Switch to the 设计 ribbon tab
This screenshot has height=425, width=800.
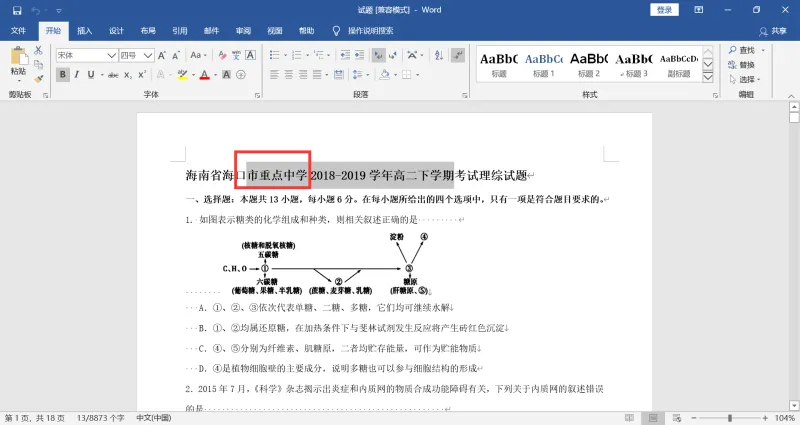(116, 31)
